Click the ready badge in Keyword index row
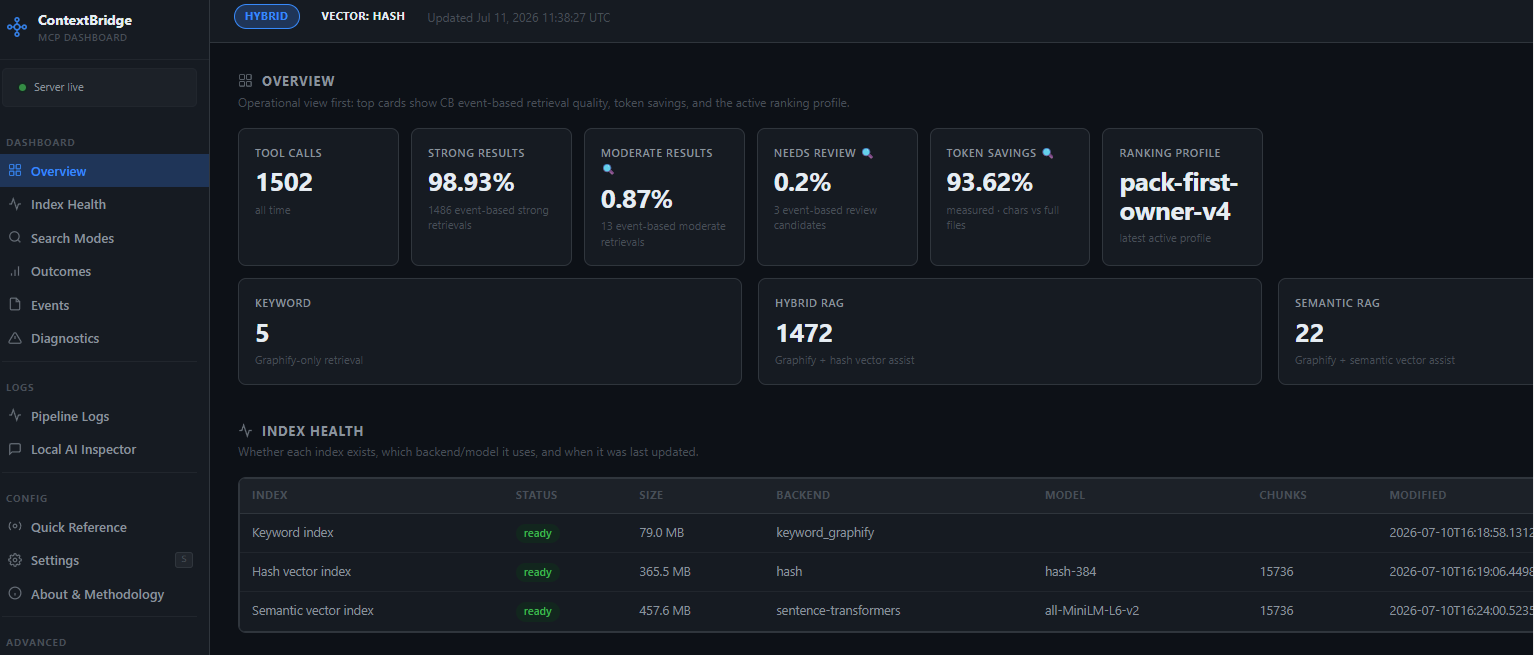This screenshot has height=655, width=1534. click(x=538, y=533)
